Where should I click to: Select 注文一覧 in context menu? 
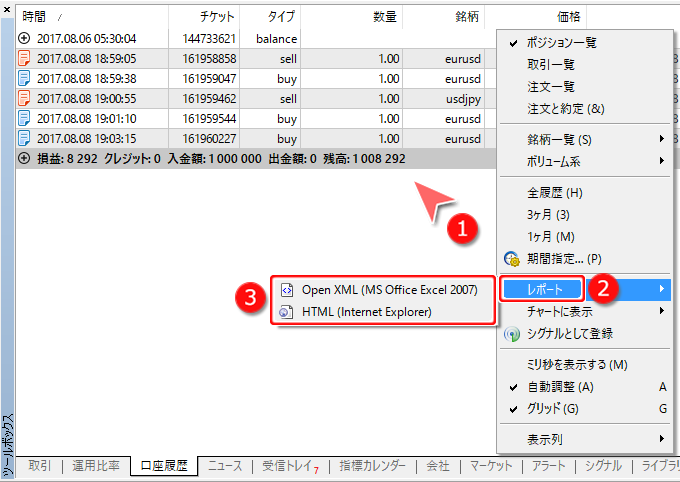pos(585,87)
